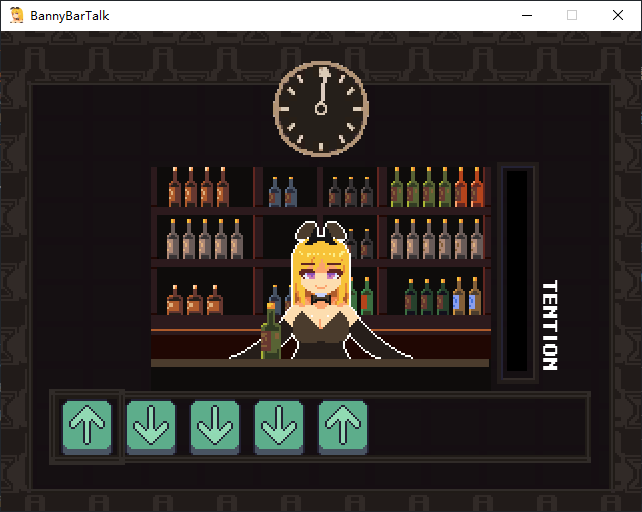
Task: Click the bartender's black bunny ears
Action: pos(320,231)
